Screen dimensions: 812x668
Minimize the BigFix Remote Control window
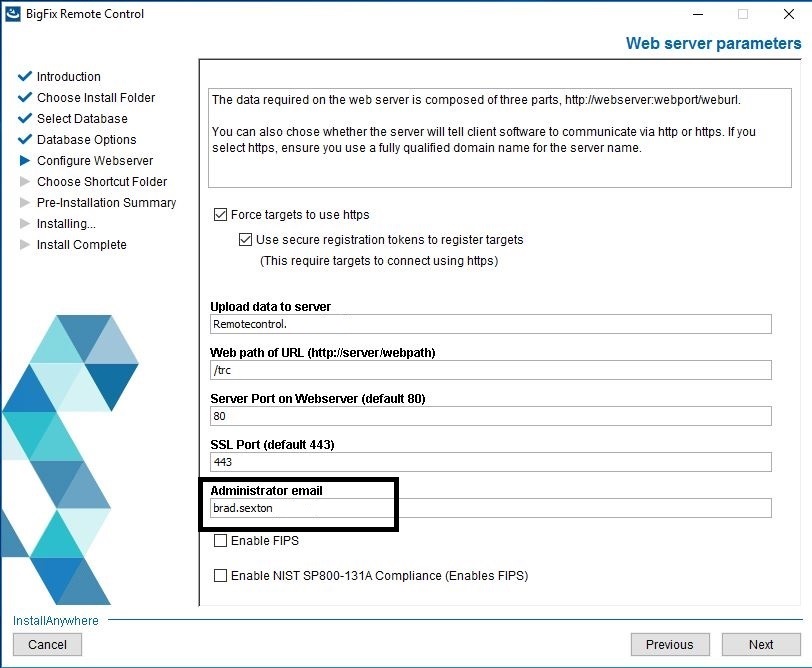(698, 14)
